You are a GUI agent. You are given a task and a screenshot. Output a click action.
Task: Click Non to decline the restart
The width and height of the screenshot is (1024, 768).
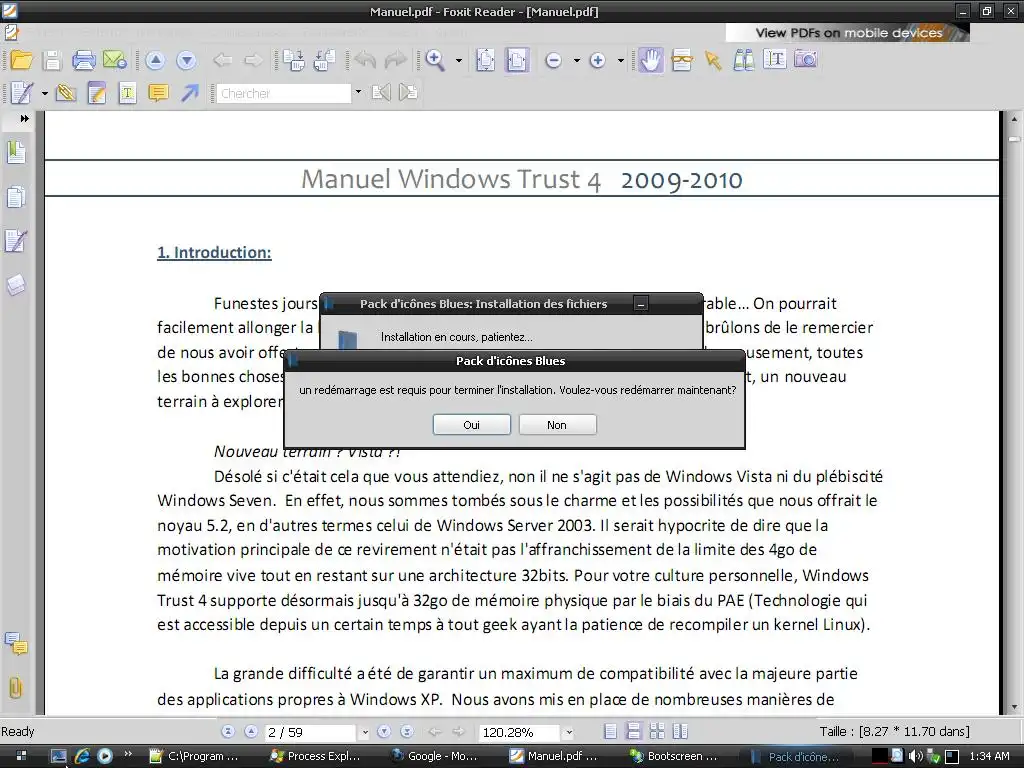557,425
